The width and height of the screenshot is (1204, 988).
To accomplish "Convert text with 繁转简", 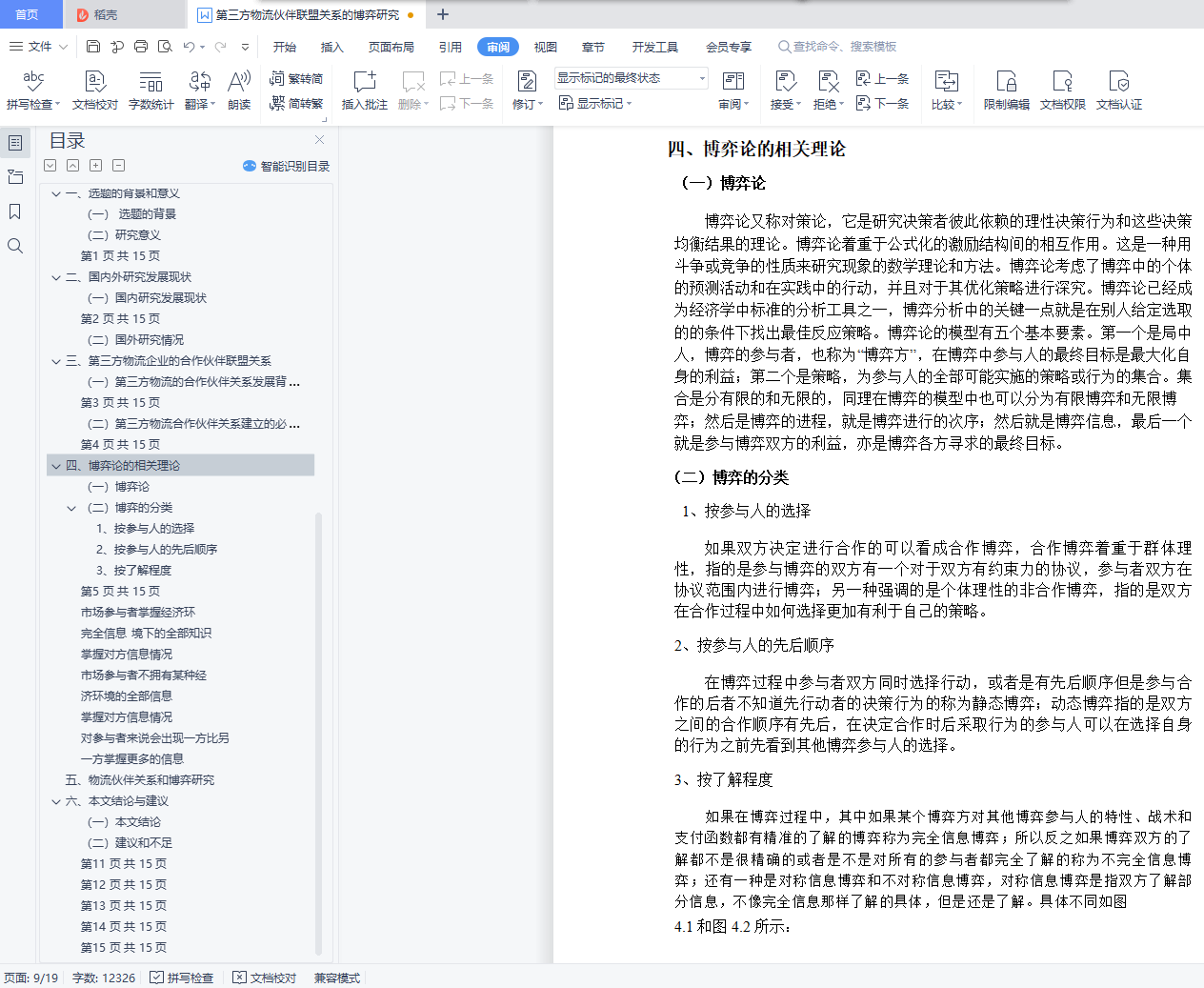I will 296,78.
